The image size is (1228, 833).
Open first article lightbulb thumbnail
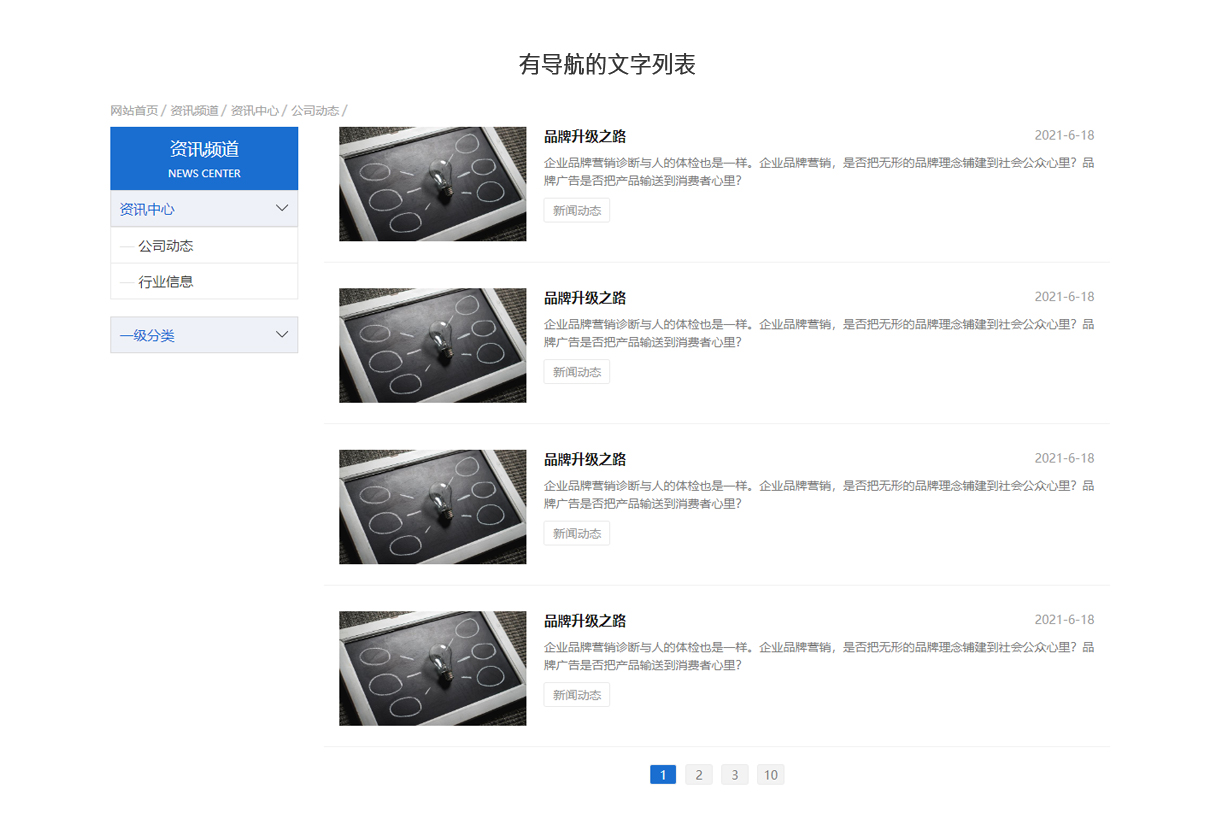point(432,184)
